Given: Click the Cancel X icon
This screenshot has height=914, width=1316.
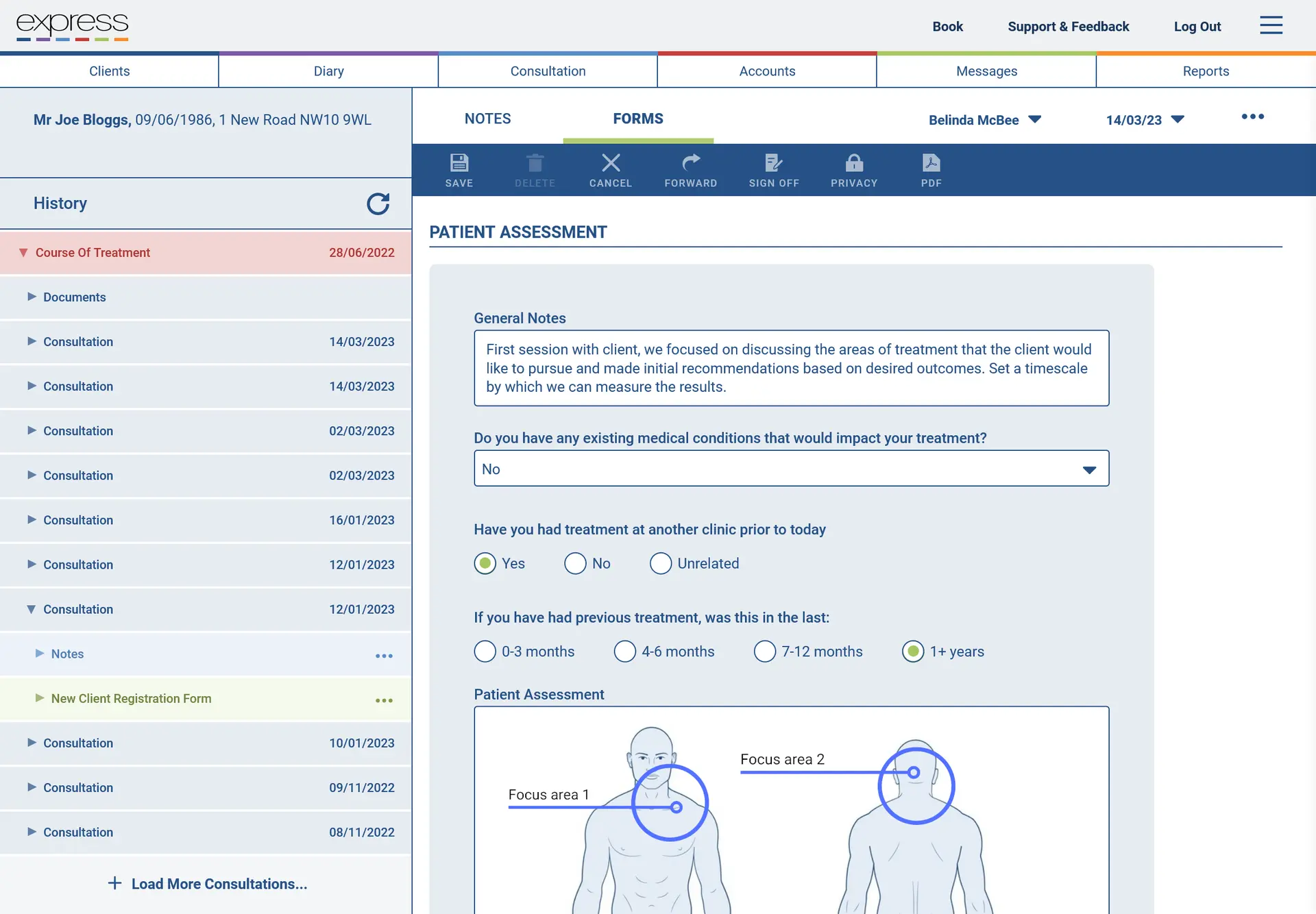Looking at the screenshot, I should point(611,169).
